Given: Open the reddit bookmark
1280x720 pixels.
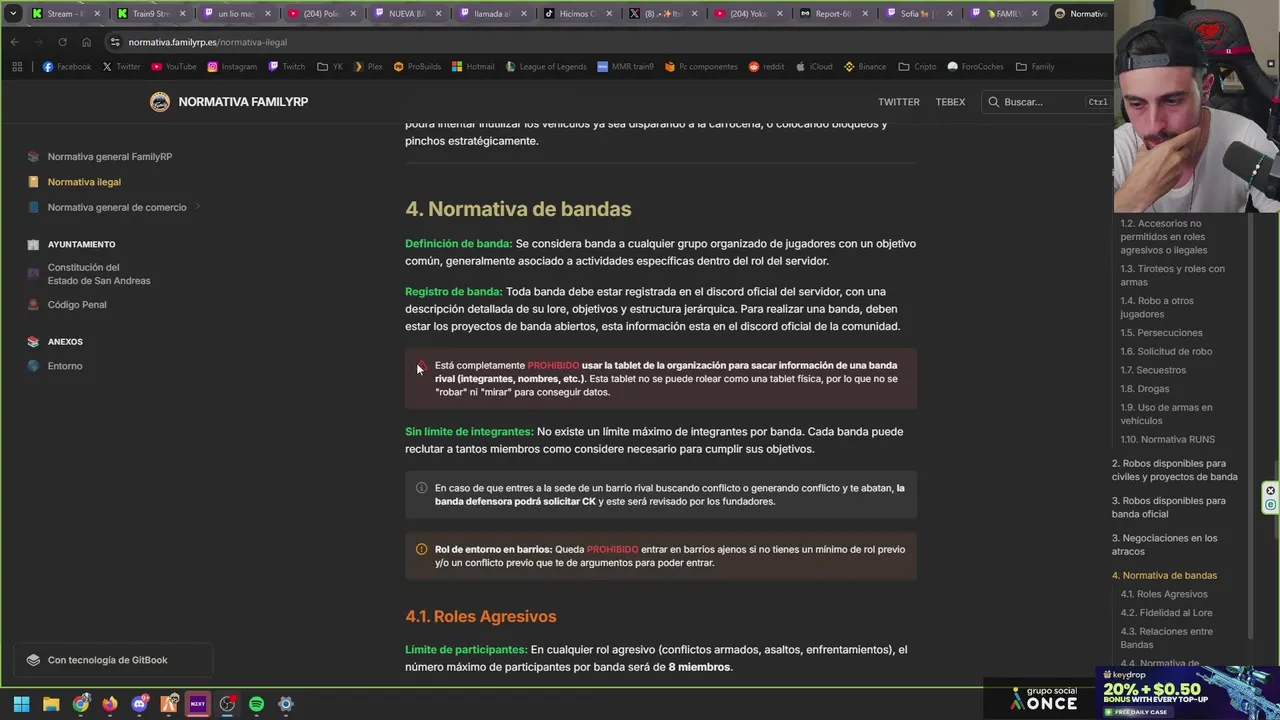Looking at the screenshot, I should (766, 67).
